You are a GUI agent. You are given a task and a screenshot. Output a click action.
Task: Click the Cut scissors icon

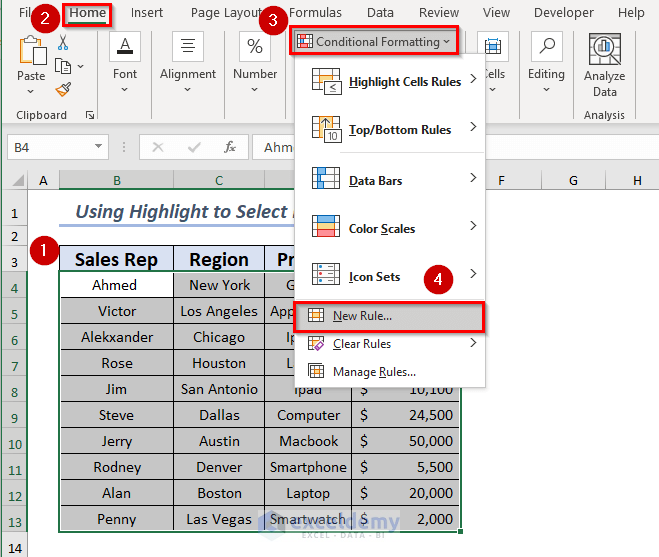pyautogui.click(x=63, y=43)
